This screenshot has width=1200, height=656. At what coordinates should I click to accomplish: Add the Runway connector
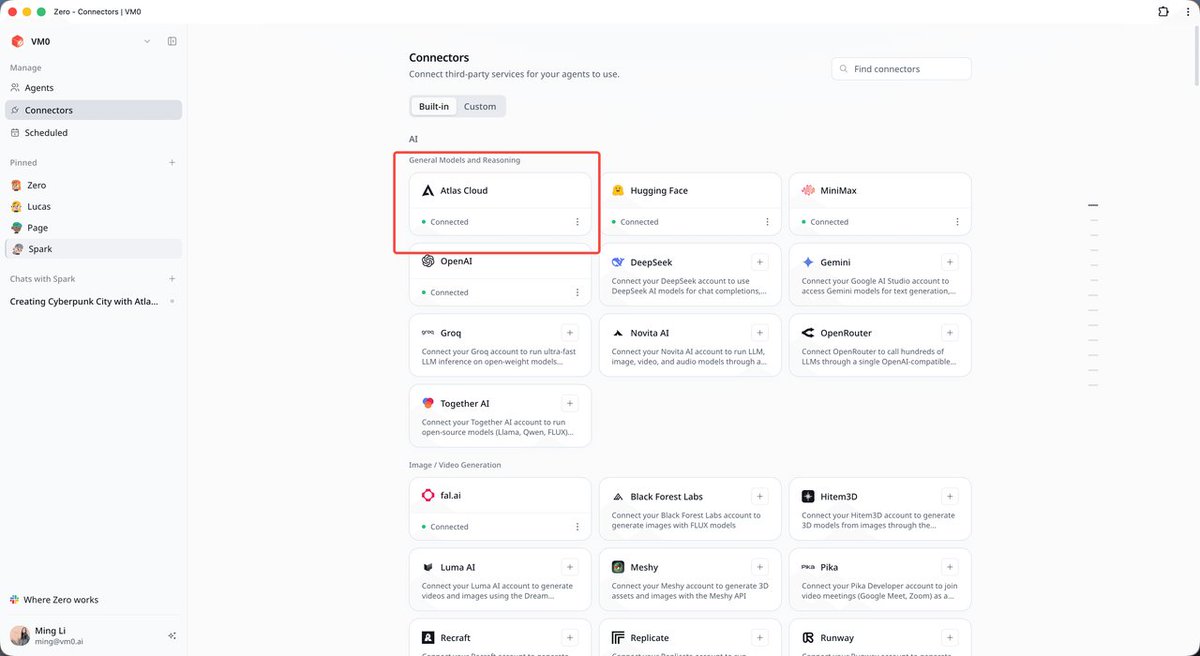(950, 637)
